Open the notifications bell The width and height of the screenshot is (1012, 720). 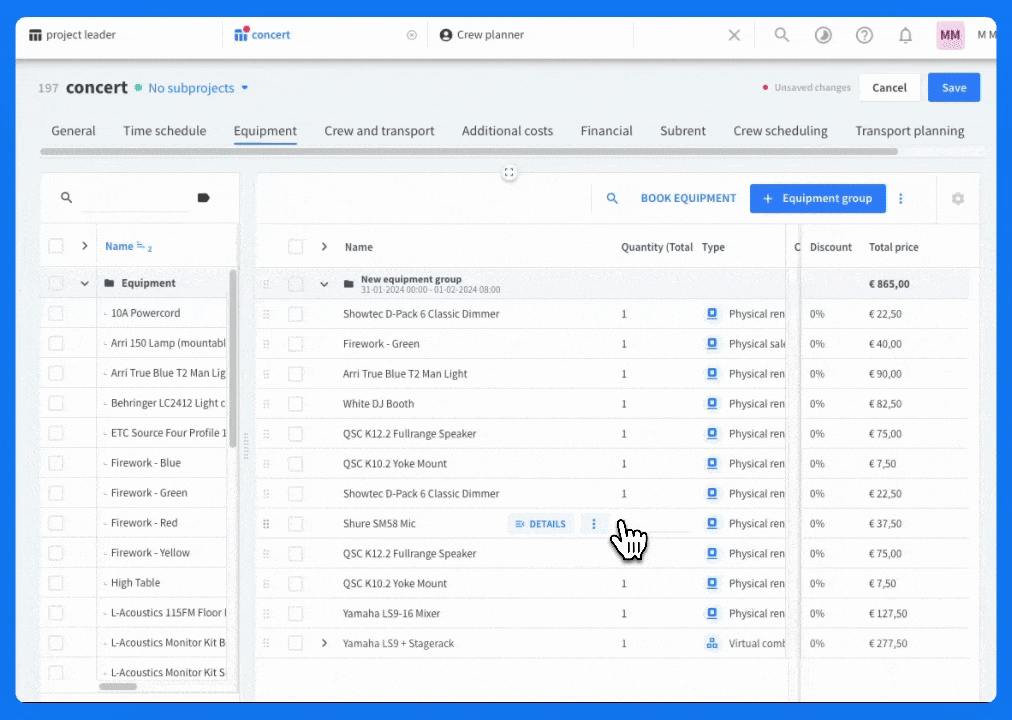coord(906,35)
